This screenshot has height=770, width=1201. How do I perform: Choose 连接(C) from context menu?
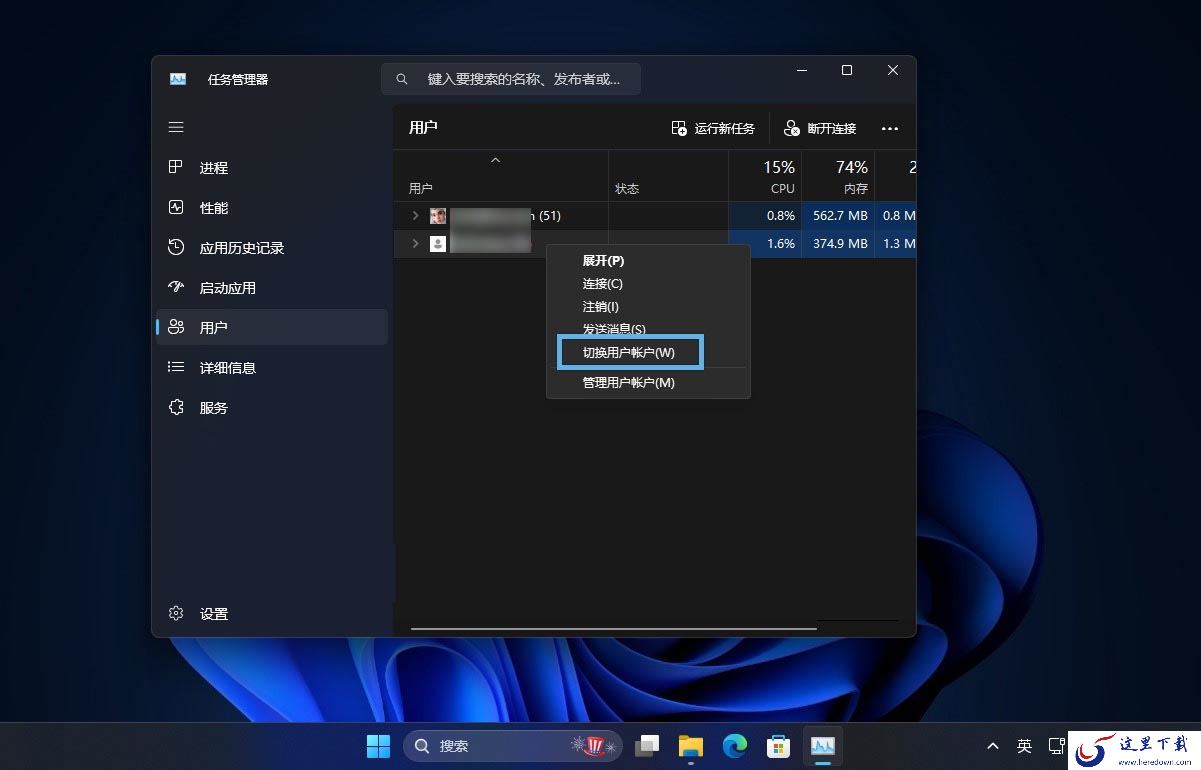point(648,284)
